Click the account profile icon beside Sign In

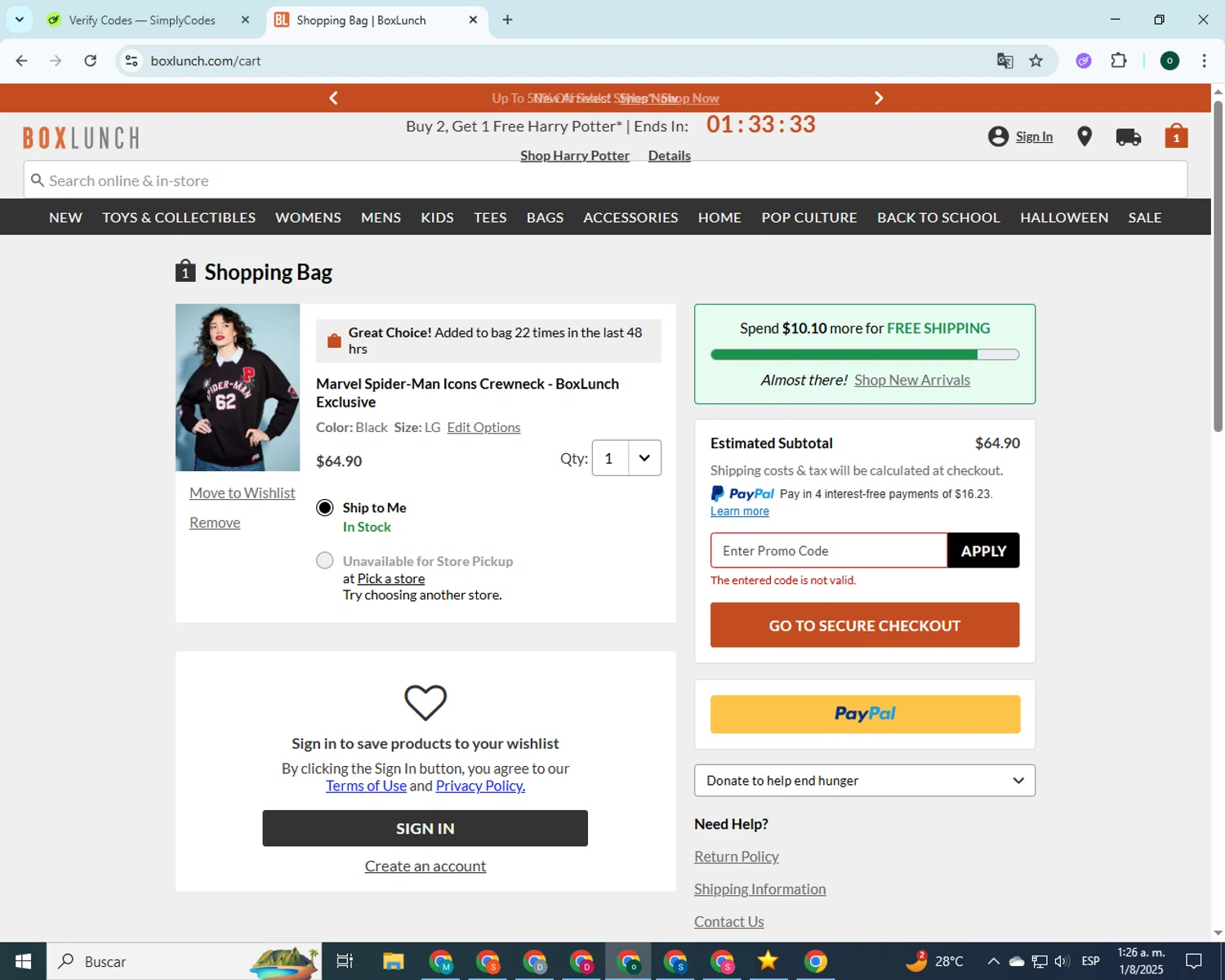click(998, 136)
